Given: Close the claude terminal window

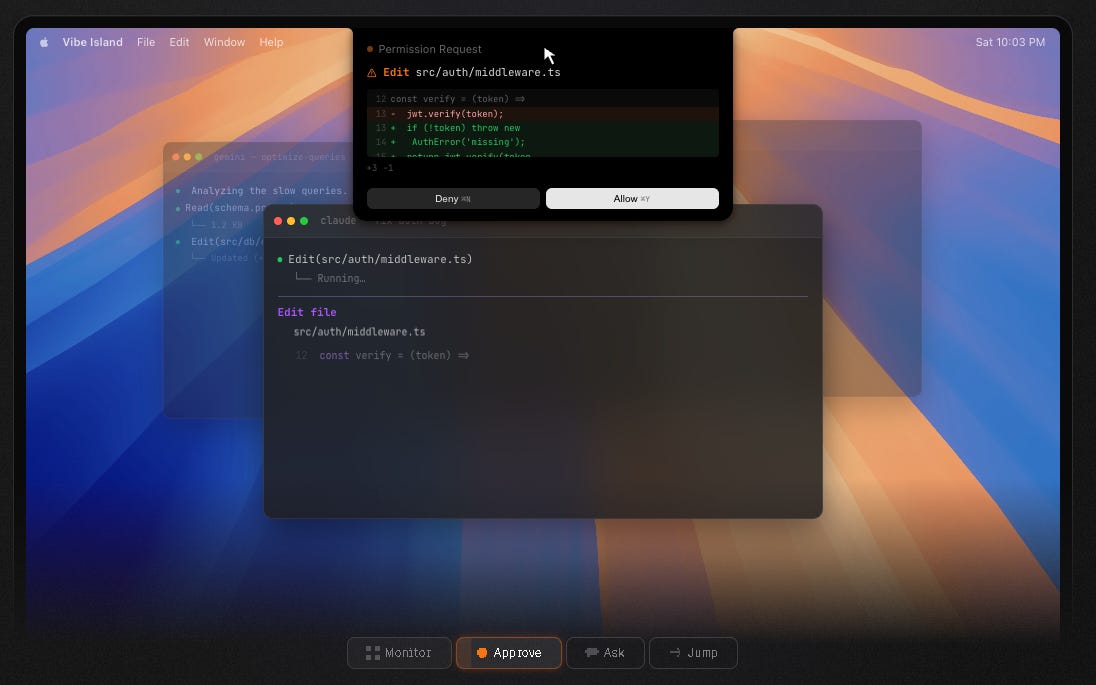Looking at the screenshot, I should pyautogui.click(x=278, y=221).
